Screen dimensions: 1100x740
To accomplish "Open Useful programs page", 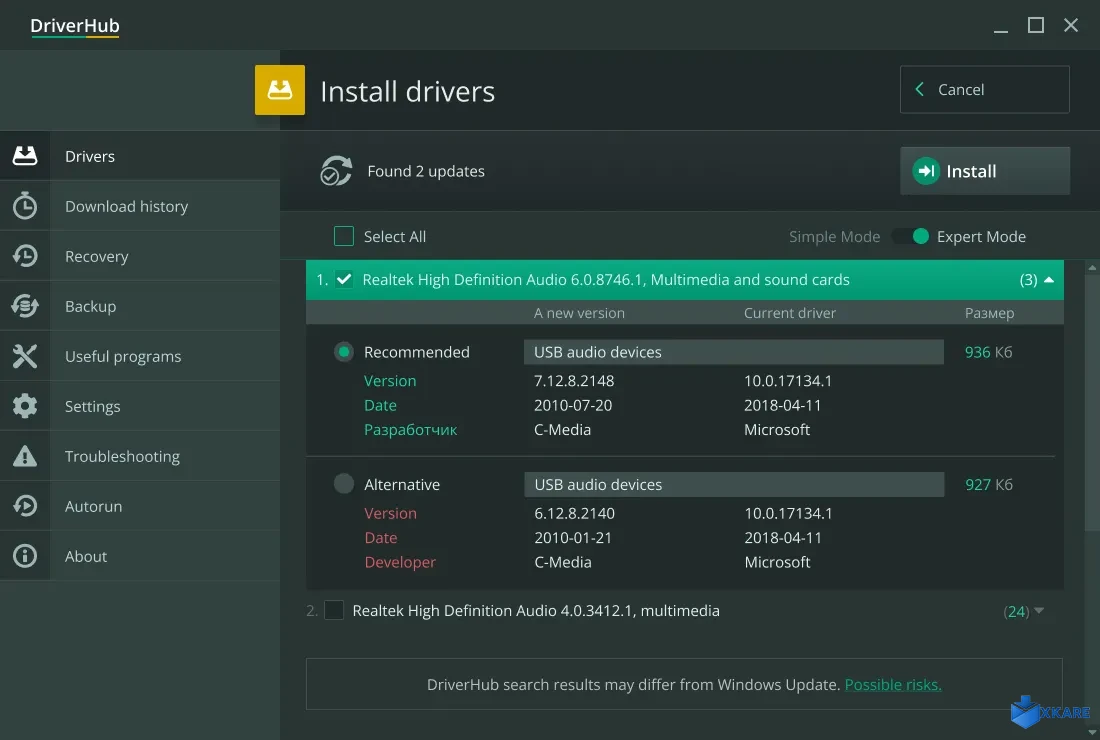I will point(140,356).
